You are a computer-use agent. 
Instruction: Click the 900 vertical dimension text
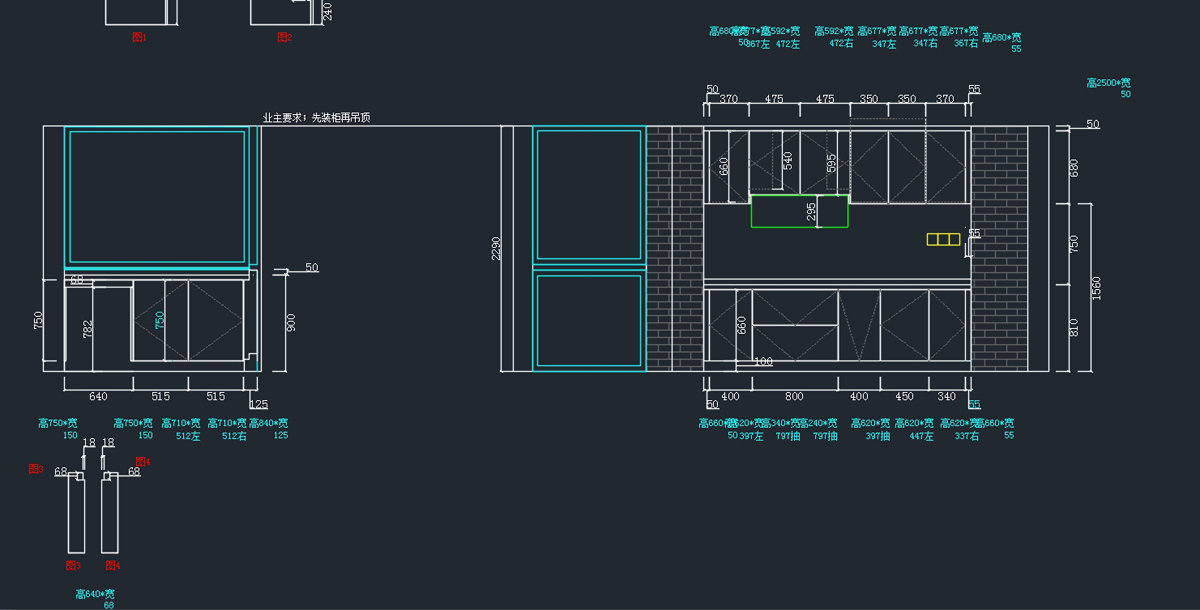291,320
